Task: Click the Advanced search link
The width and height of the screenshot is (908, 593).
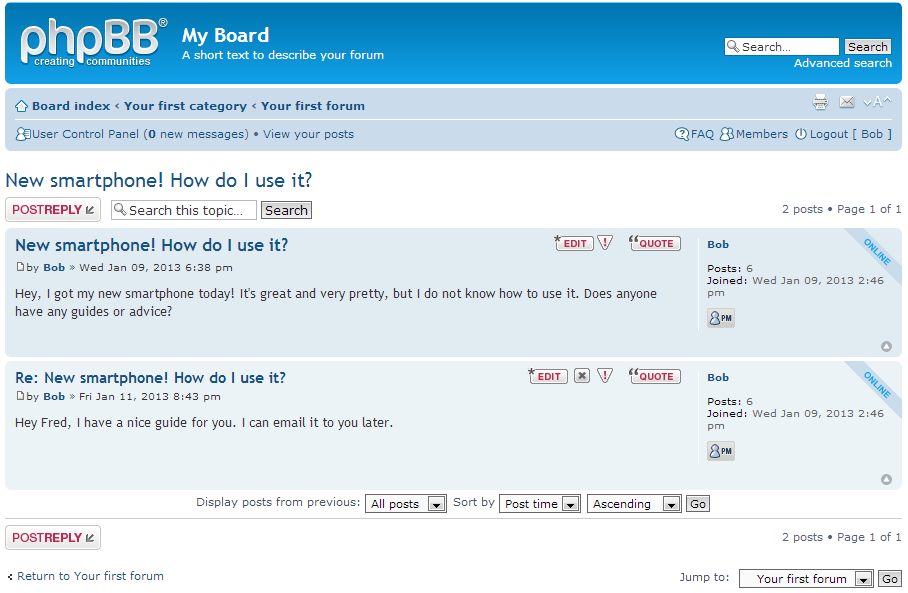Action: pyautogui.click(x=843, y=63)
